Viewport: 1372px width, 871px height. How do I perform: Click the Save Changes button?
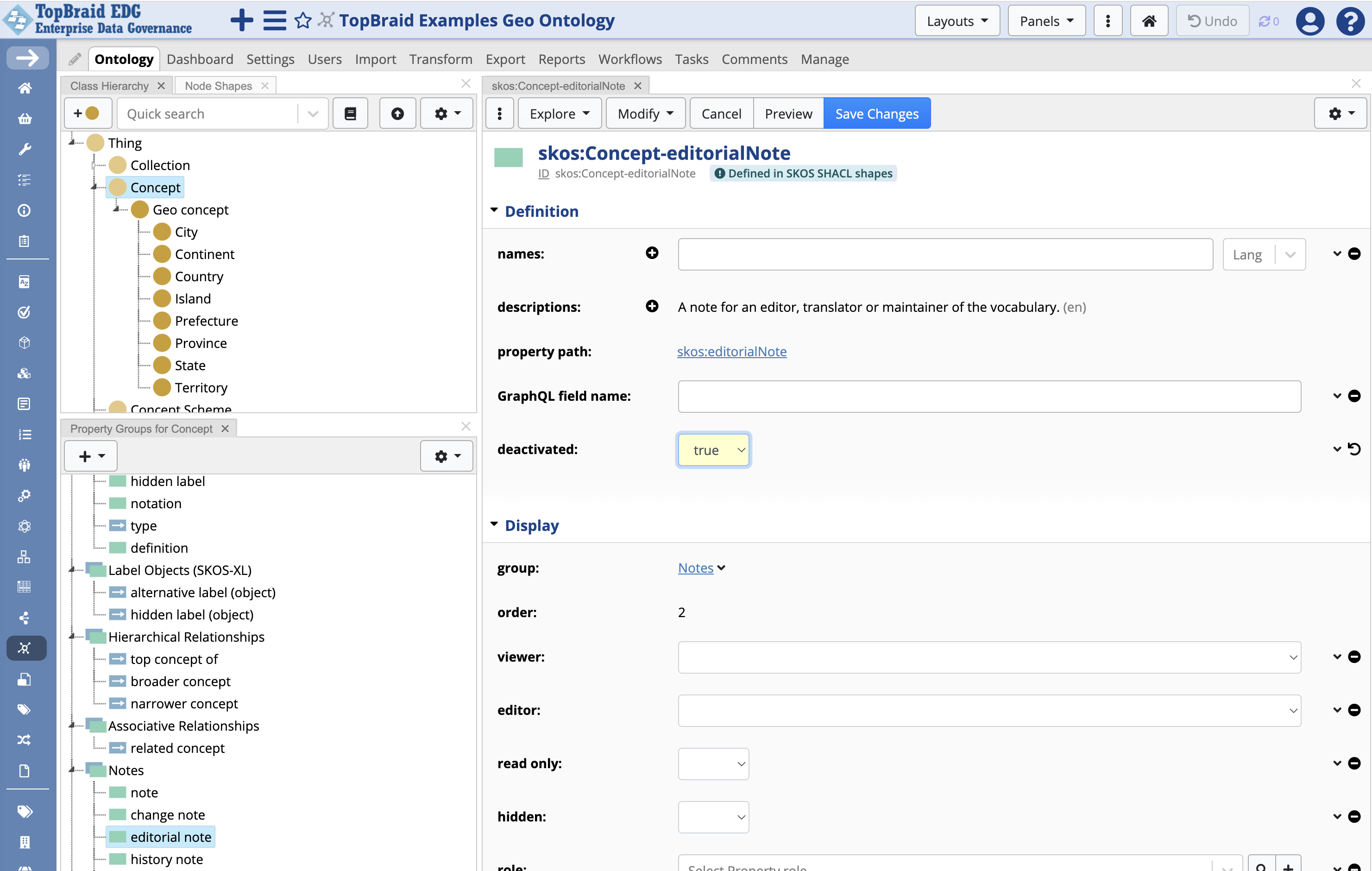click(x=876, y=114)
